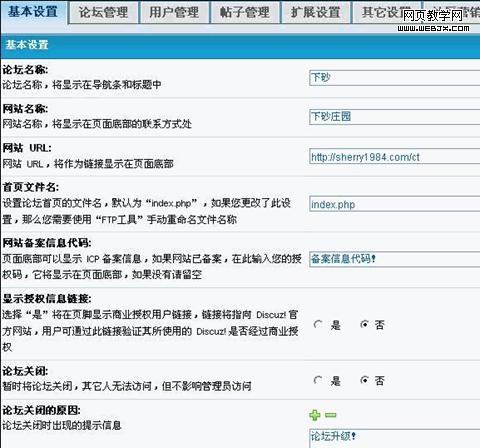Click the 首页文件名: label
The image size is (480, 448).
tap(31, 187)
